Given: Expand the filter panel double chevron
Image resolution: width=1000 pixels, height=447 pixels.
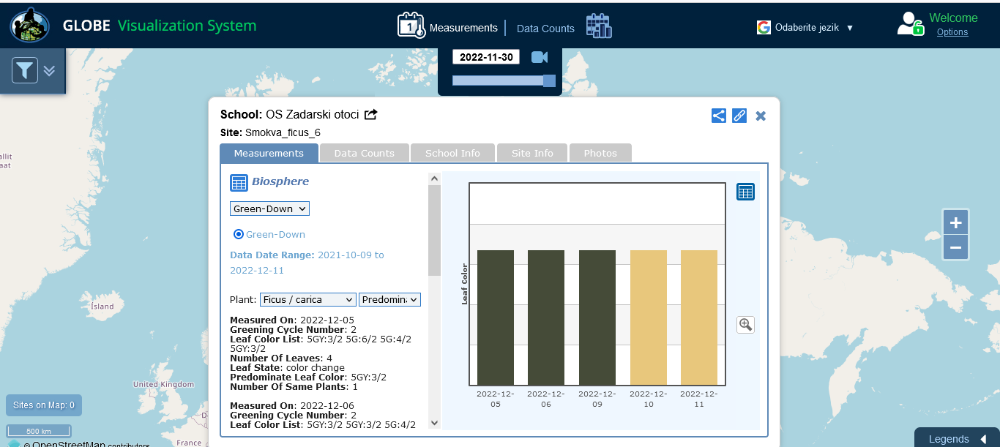Looking at the screenshot, I should click(49, 70).
